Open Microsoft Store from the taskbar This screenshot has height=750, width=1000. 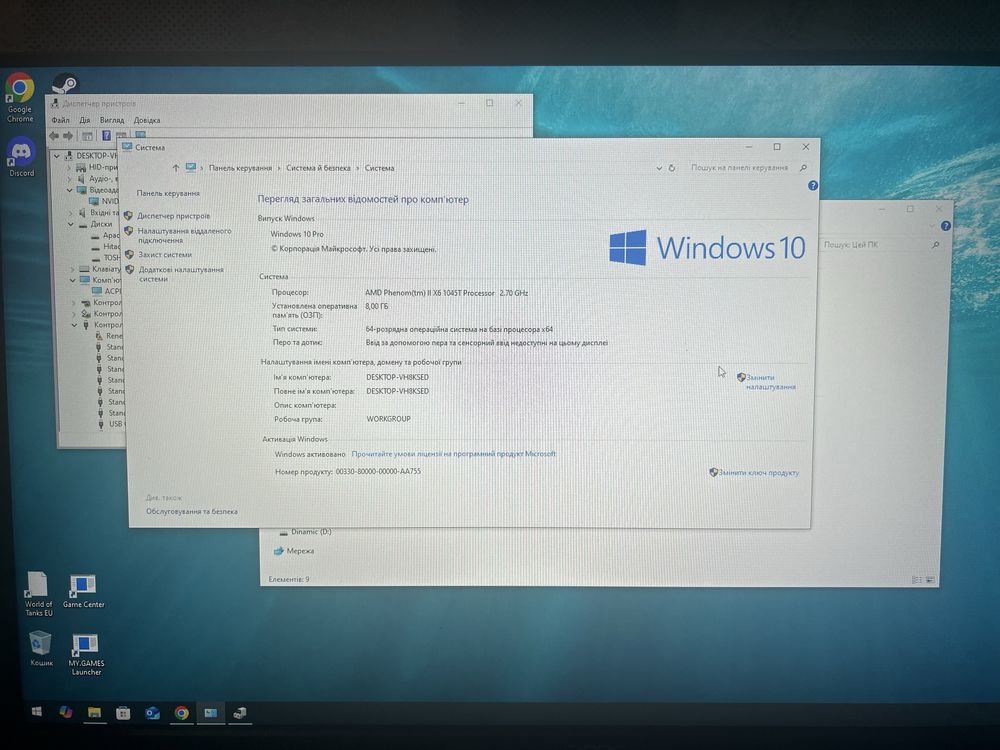point(123,713)
